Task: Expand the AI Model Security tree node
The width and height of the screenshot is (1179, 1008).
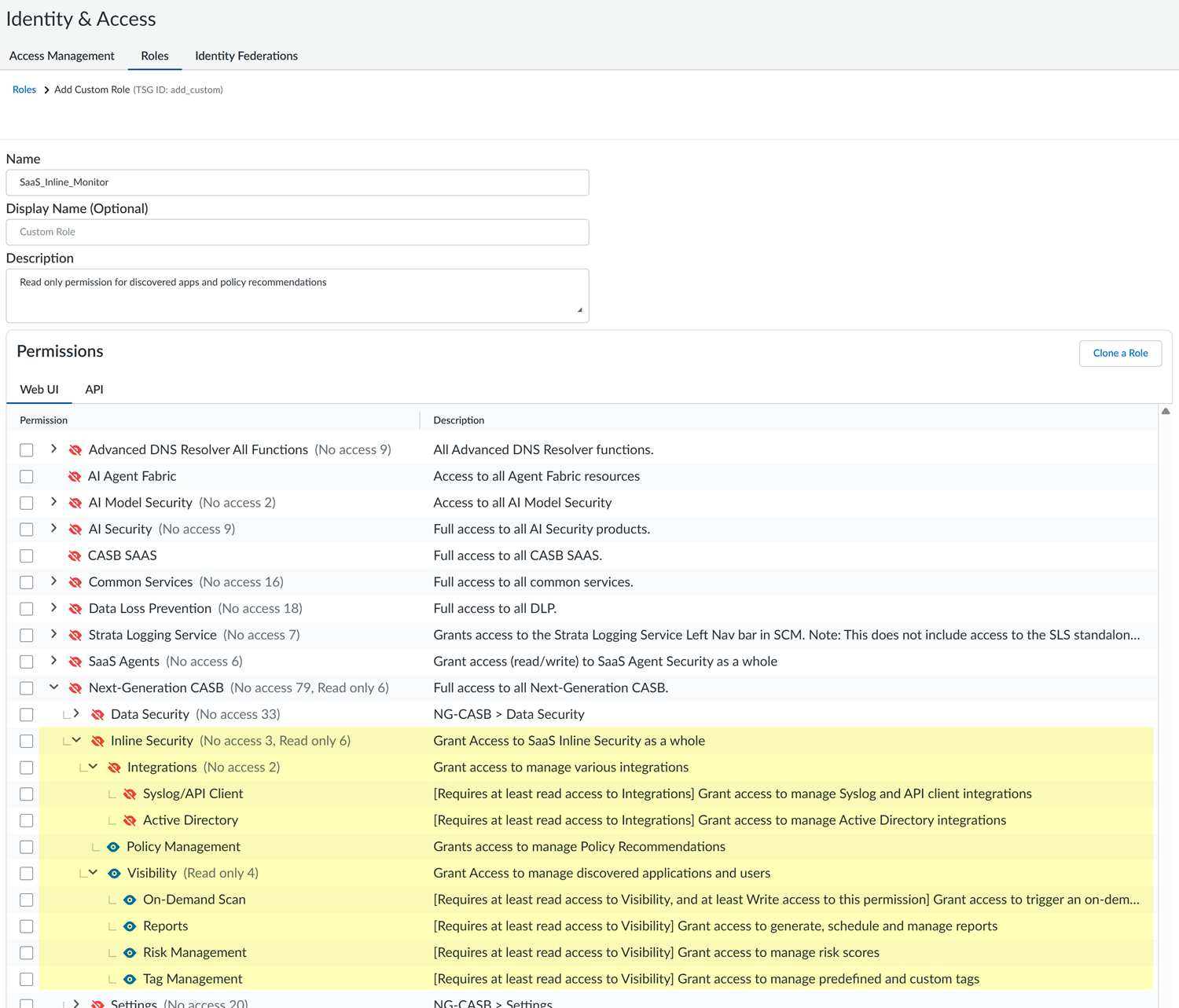Action: click(x=53, y=502)
